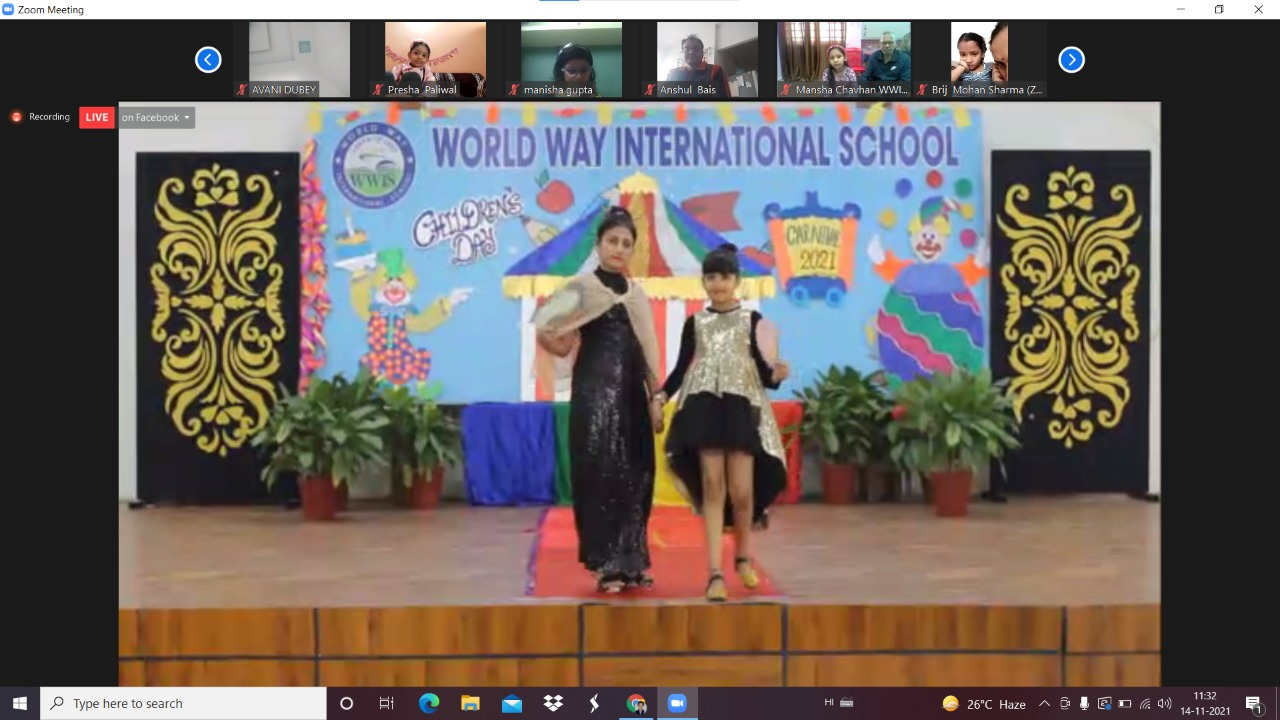Click muted mic icon beside manisha gupta

[x=515, y=90]
